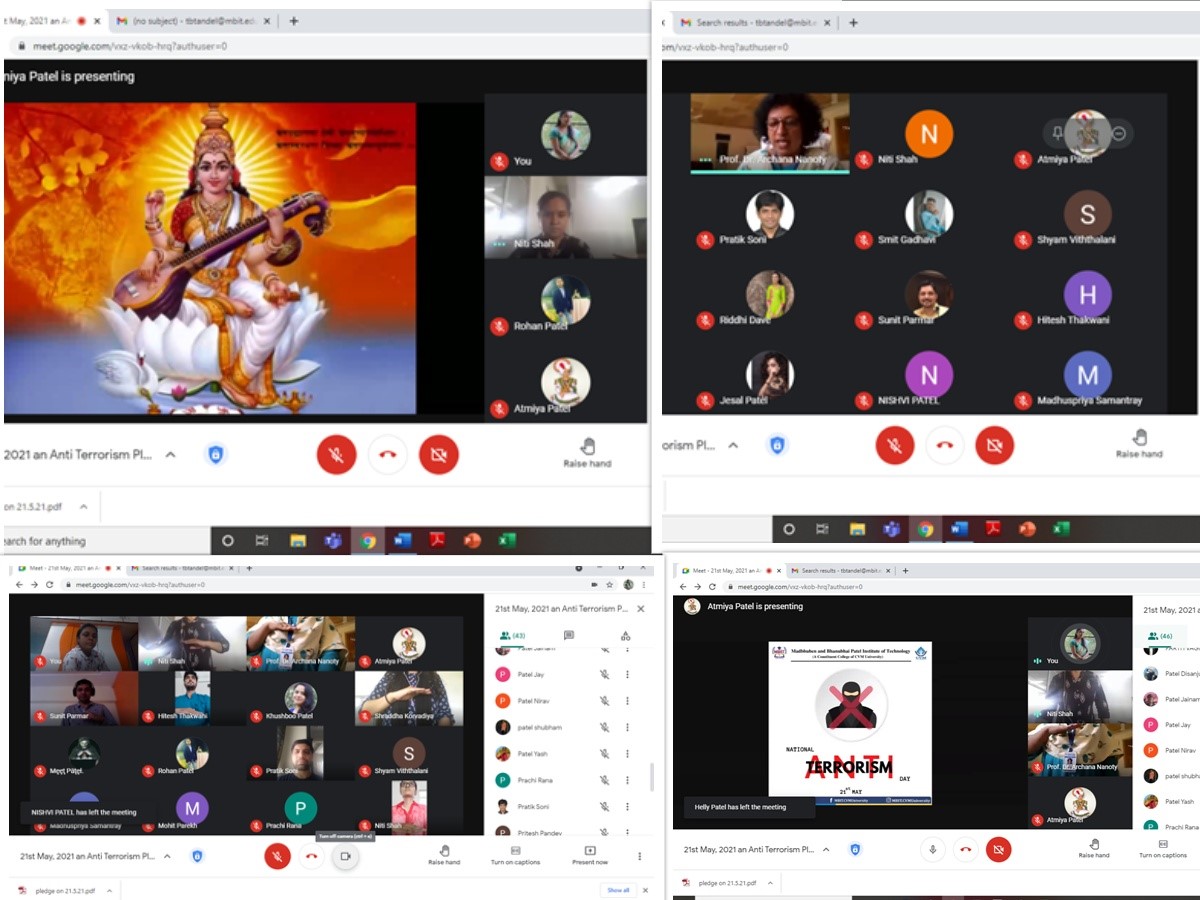Mute microphone in the bottom-right Meet window
Viewport: 1200px width, 900px height.
coord(932,850)
